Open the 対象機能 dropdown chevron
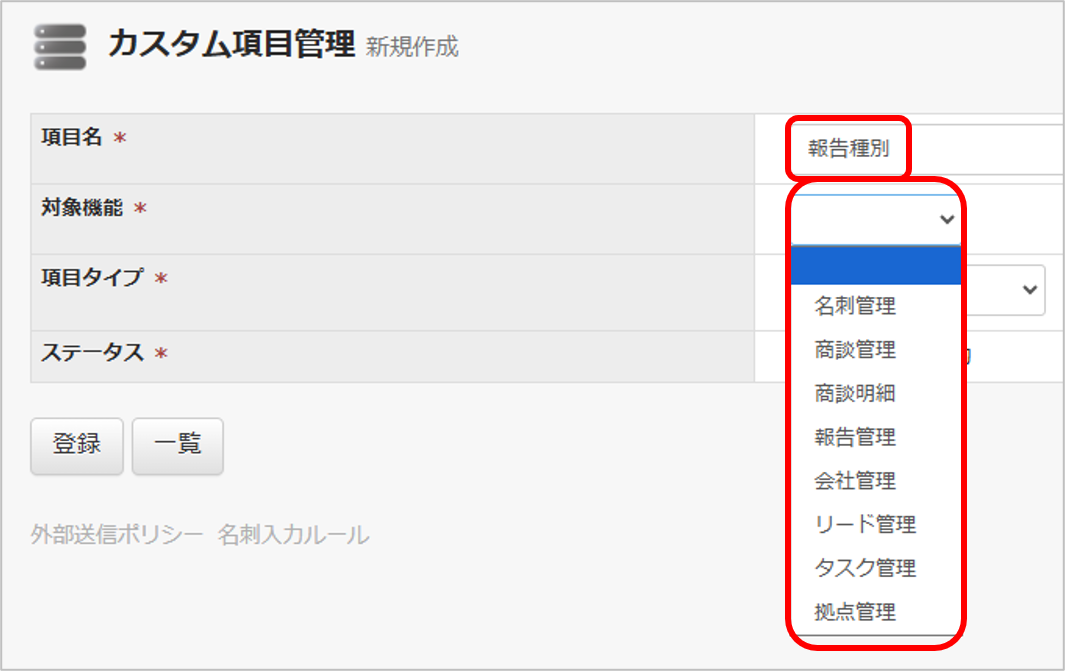 (947, 219)
